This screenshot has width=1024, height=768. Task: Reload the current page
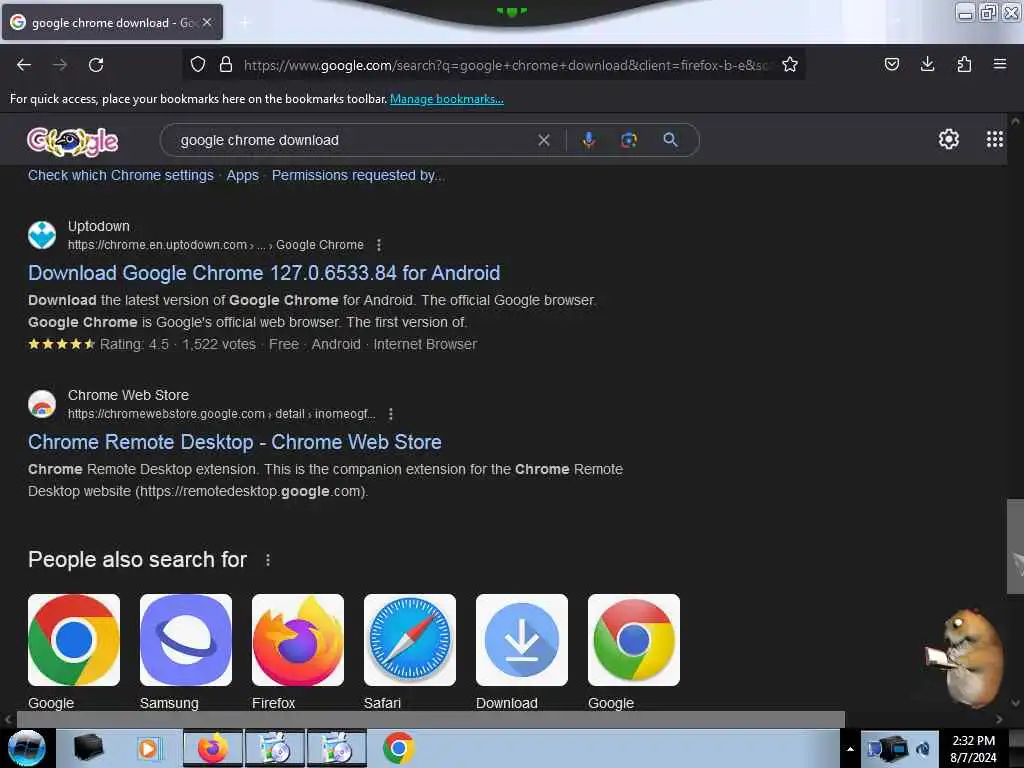[x=96, y=65]
